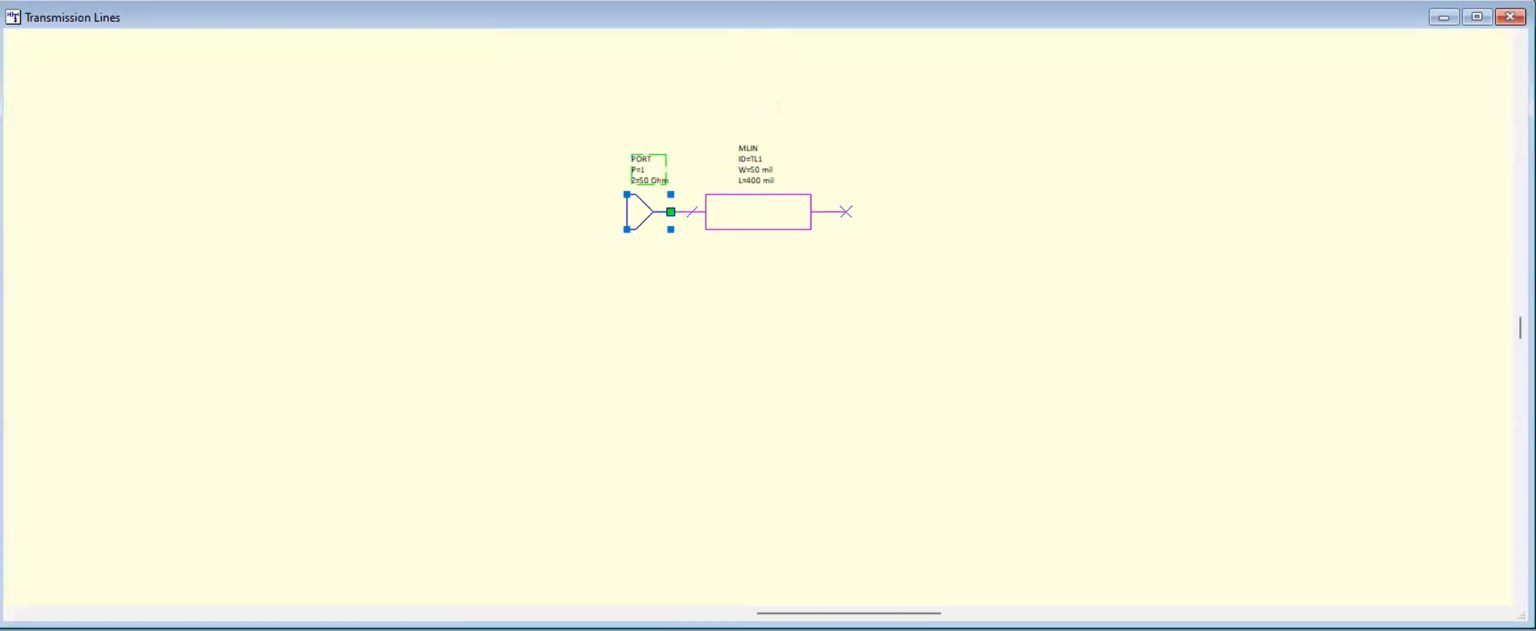Click the bottom-right blue selection handle of PORT
The image size is (1536, 631).
670,228
